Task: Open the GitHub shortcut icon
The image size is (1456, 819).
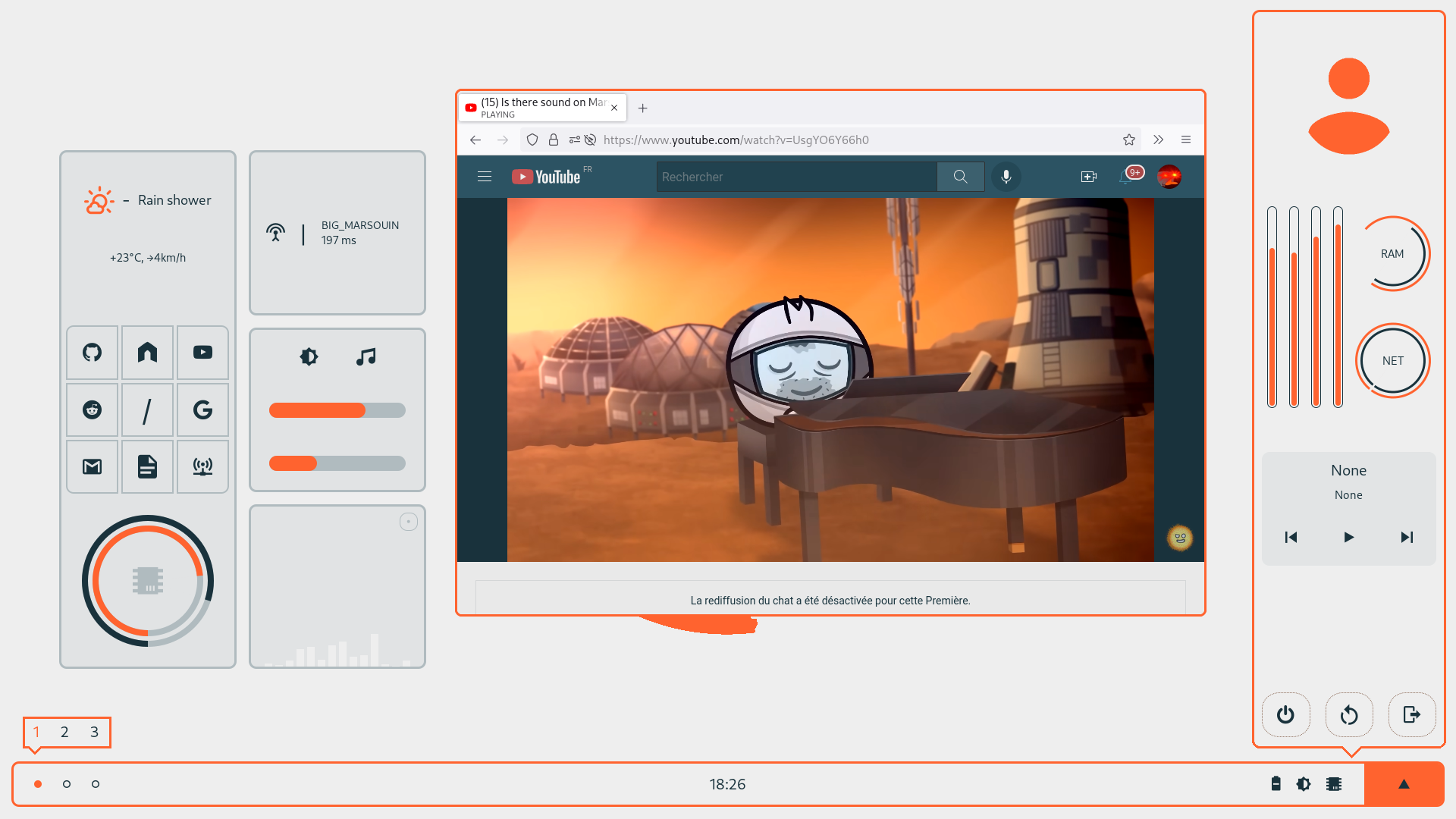Action: [92, 353]
